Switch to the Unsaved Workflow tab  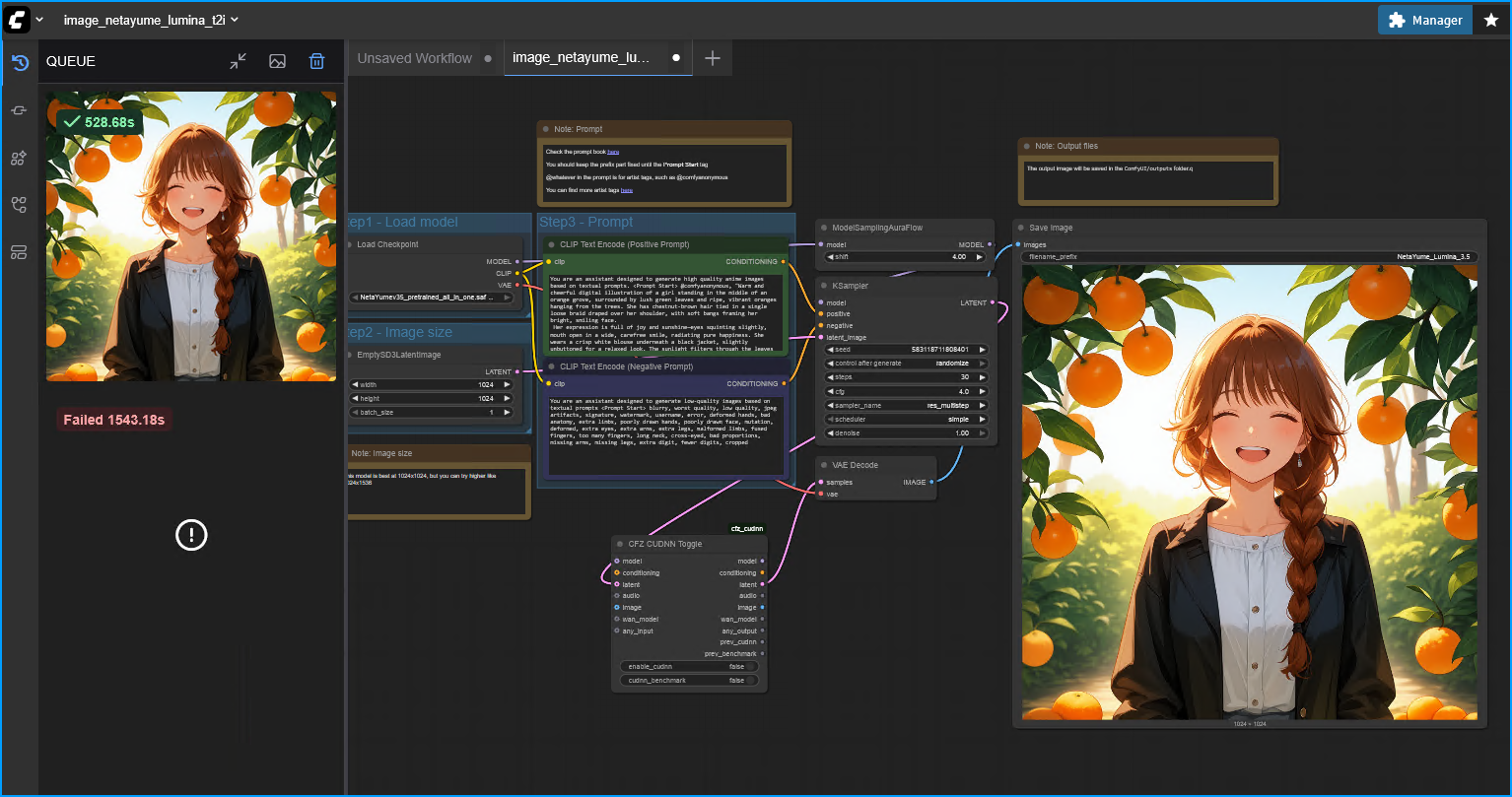[414, 57]
